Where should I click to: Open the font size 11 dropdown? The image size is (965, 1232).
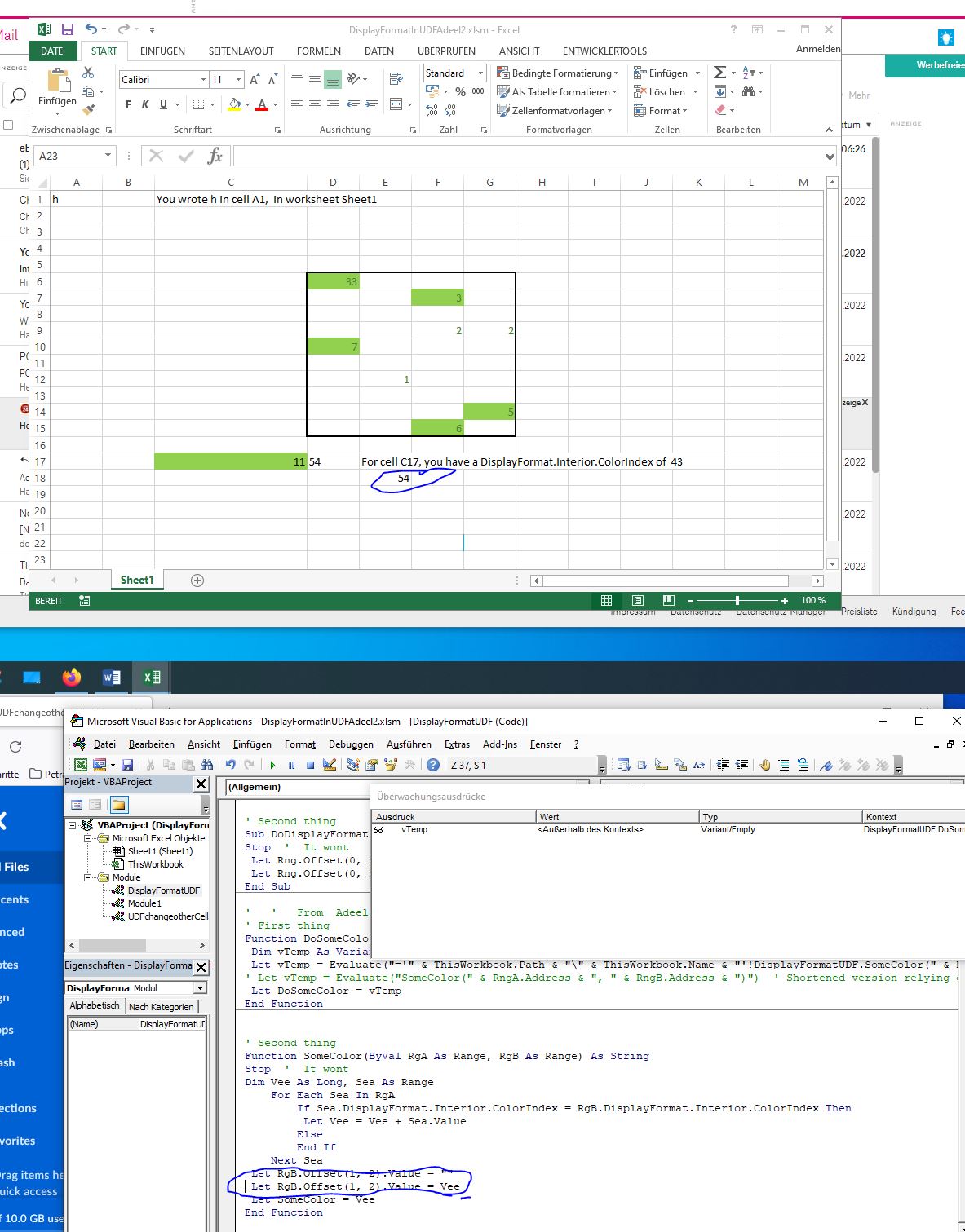pyautogui.click(x=238, y=79)
